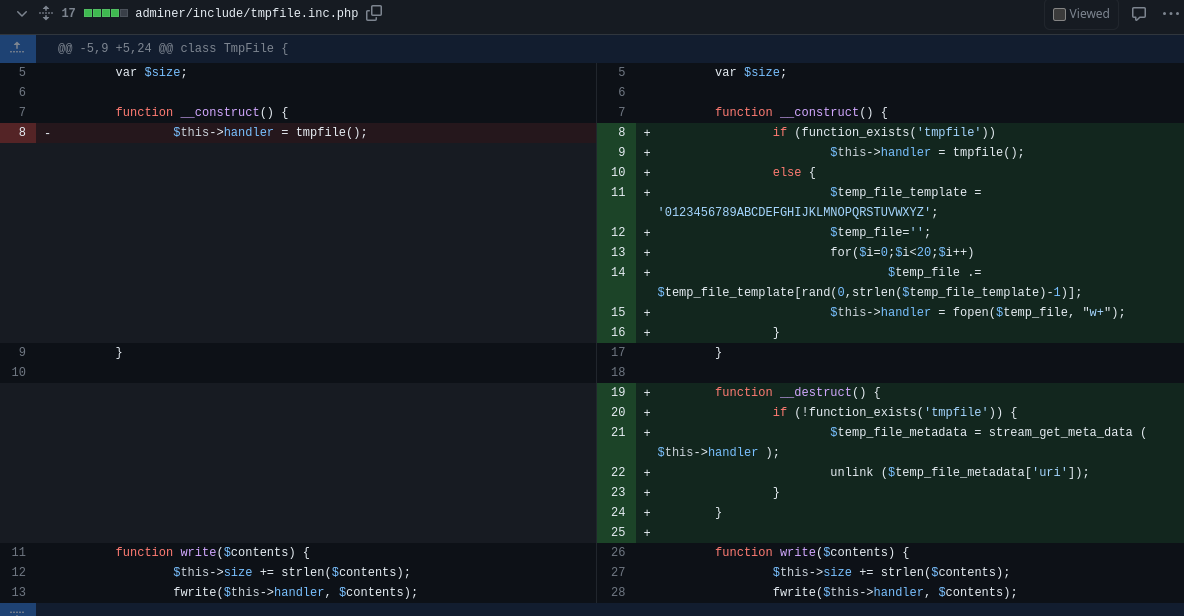
Task: Click the '17' changed-lines counter
Action: [x=67, y=14]
